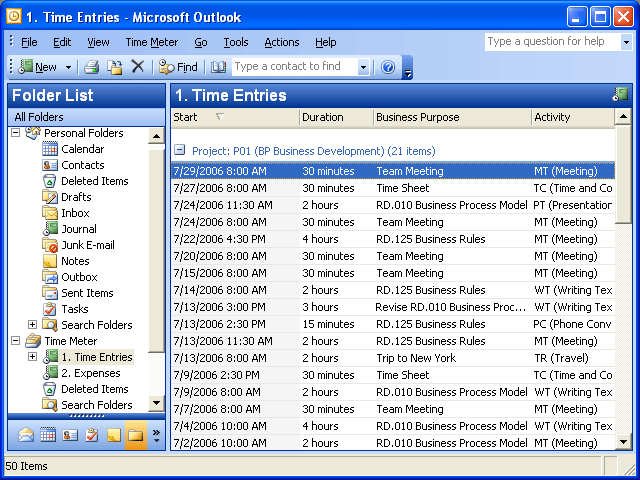Screen dimensions: 640x480
Task: Open the Actions menu
Action: (282, 42)
